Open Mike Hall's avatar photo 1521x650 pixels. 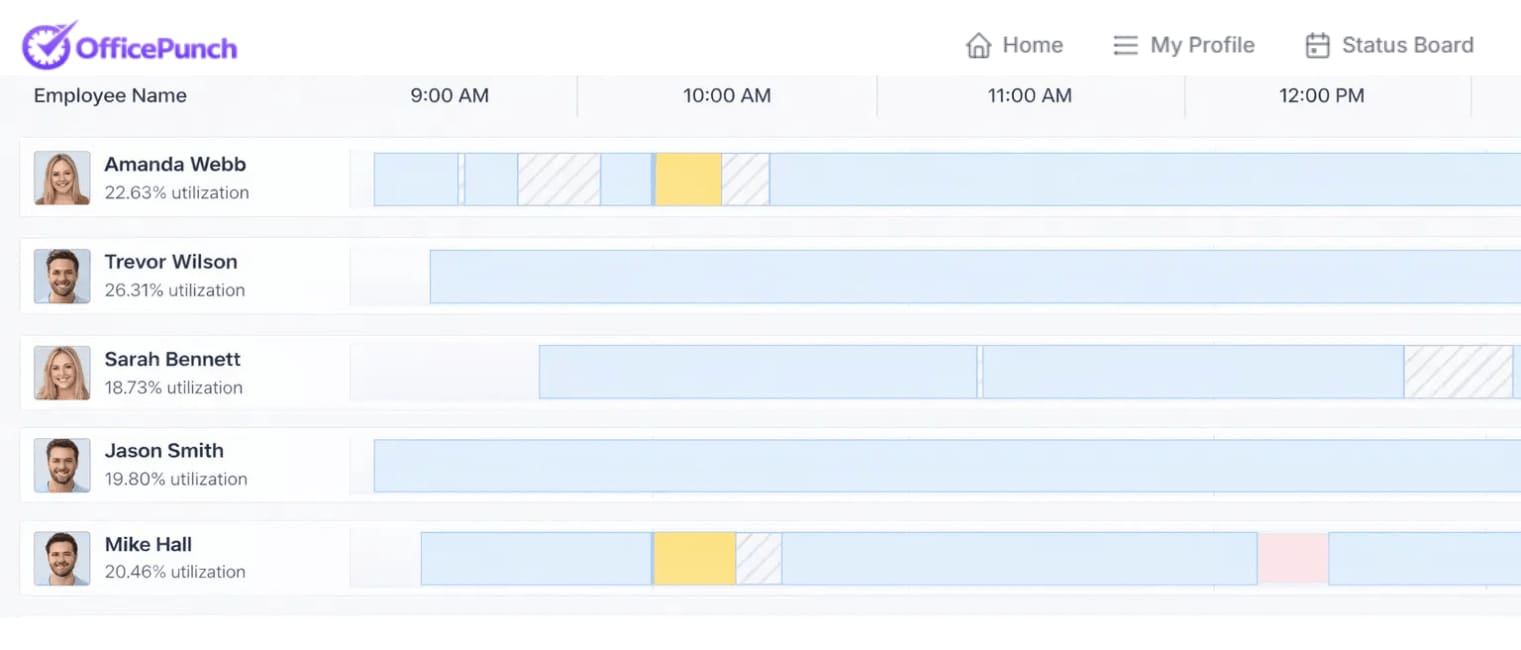coord(62,558)
